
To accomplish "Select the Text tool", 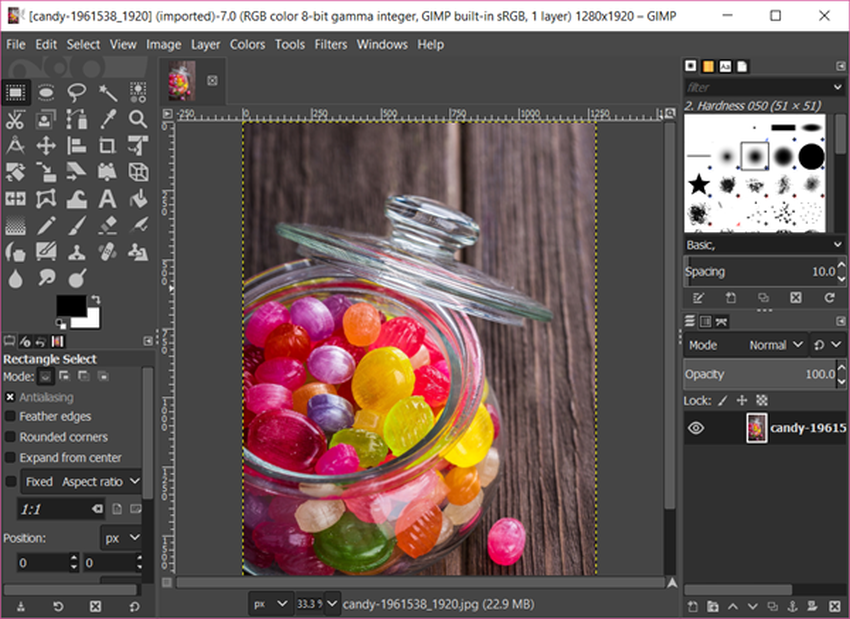I will pyautogui.click(x=107, y=198).
